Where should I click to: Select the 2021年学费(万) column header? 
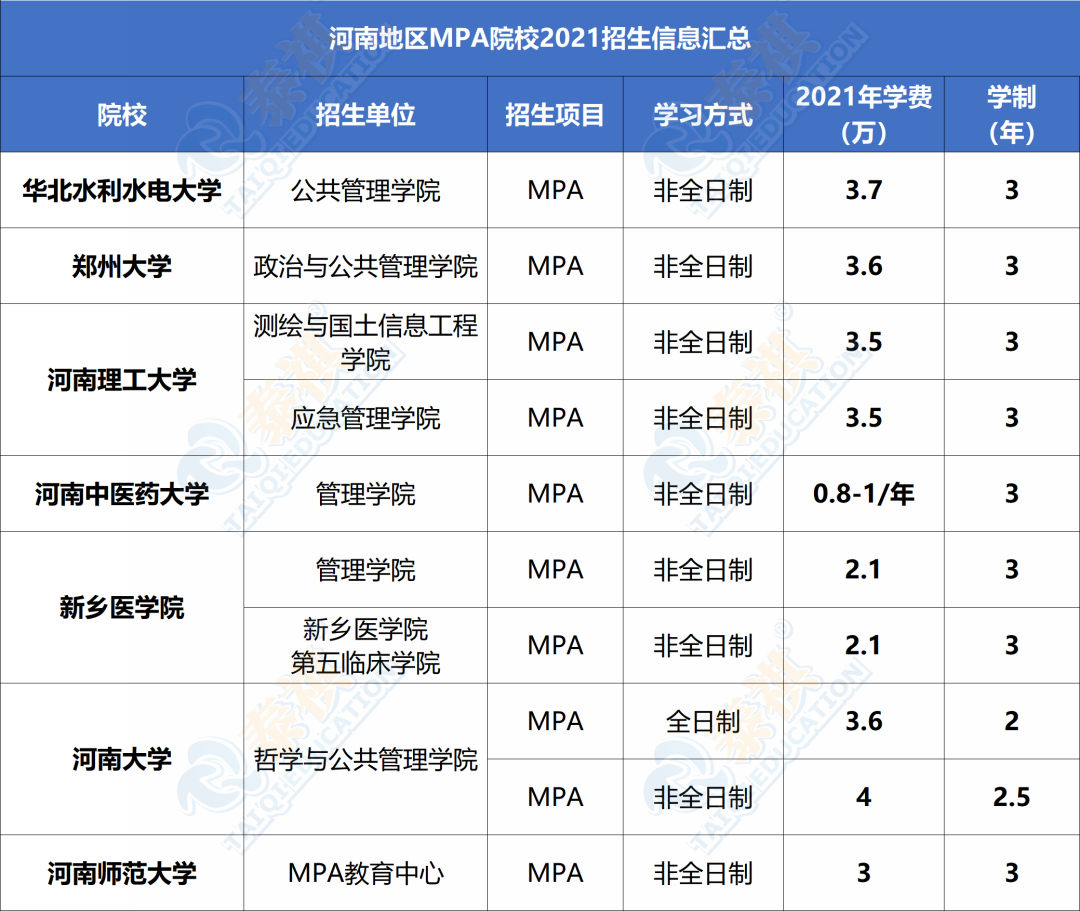point(864,114)
